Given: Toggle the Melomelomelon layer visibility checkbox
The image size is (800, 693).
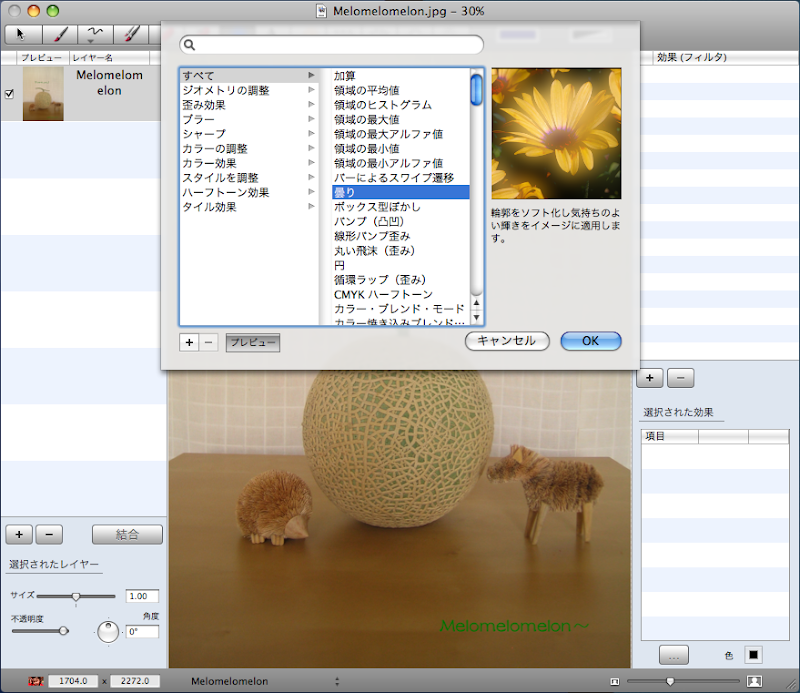Looking at the screenshot, I should coord(10,94).
